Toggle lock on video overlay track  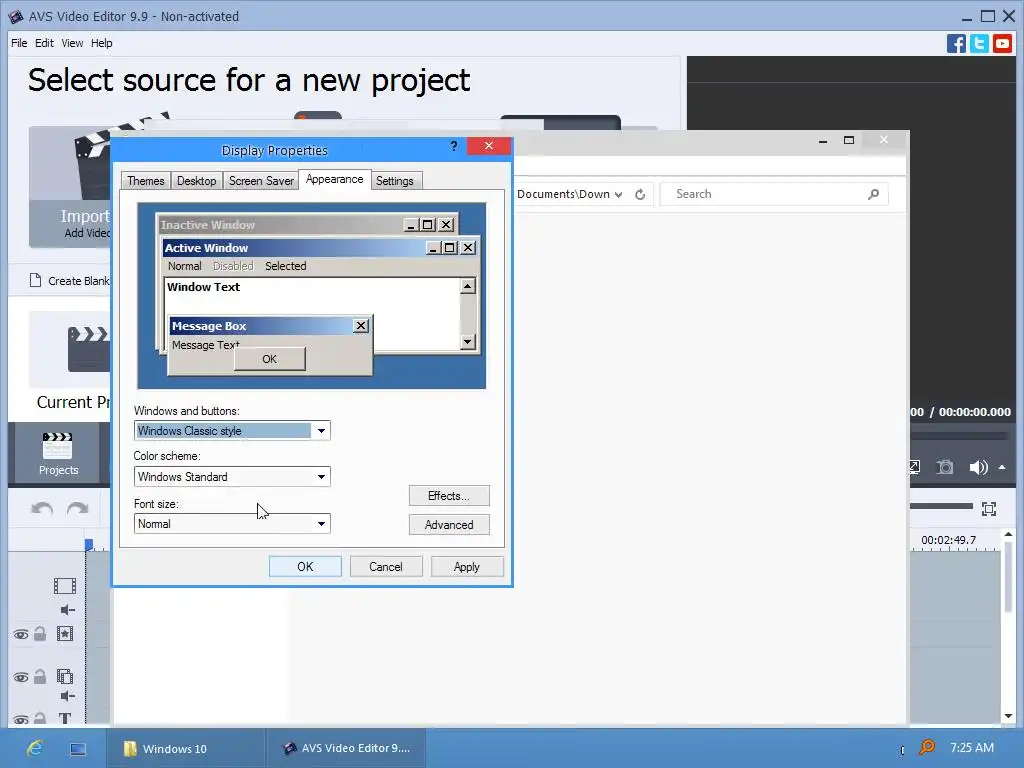(40, 677)
